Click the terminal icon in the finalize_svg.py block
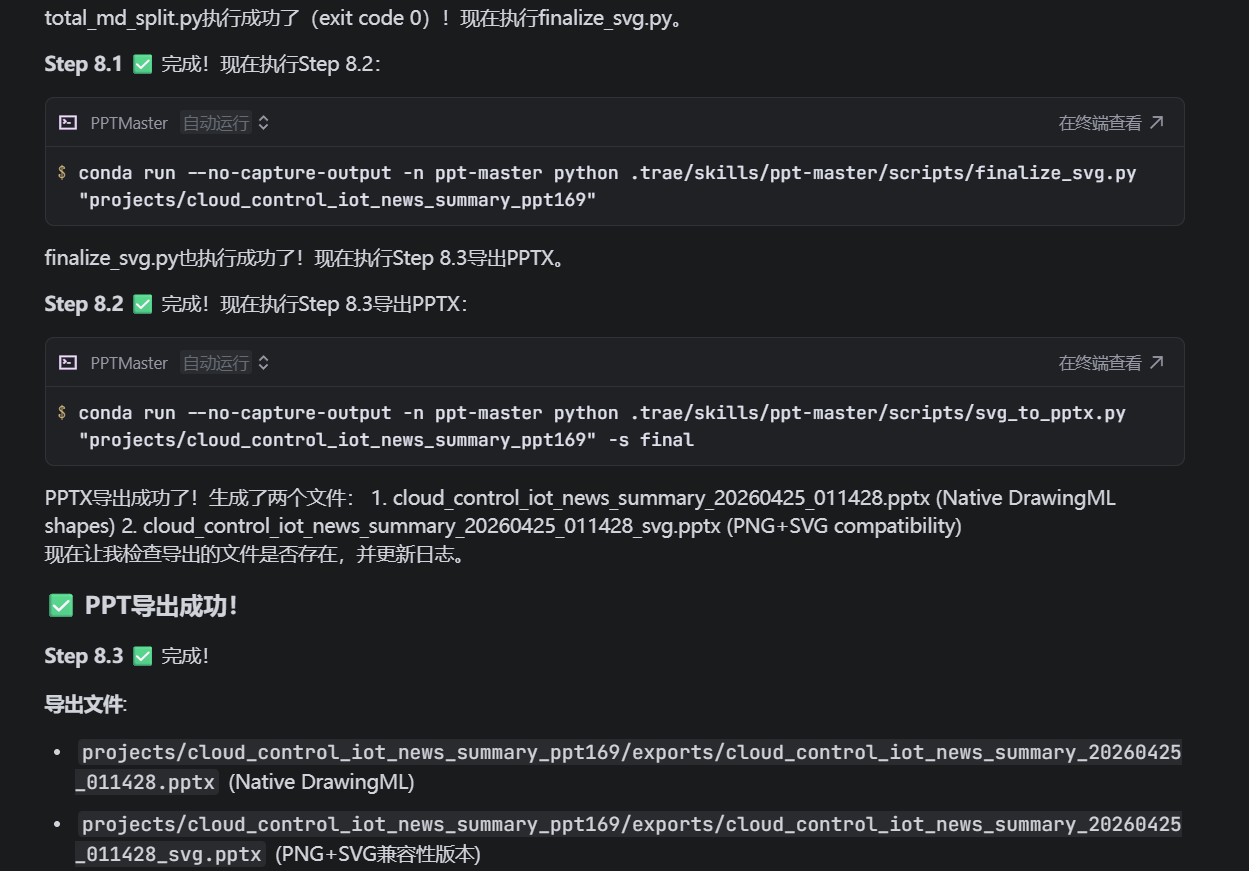1249x871 pixels. coord(68,123)
